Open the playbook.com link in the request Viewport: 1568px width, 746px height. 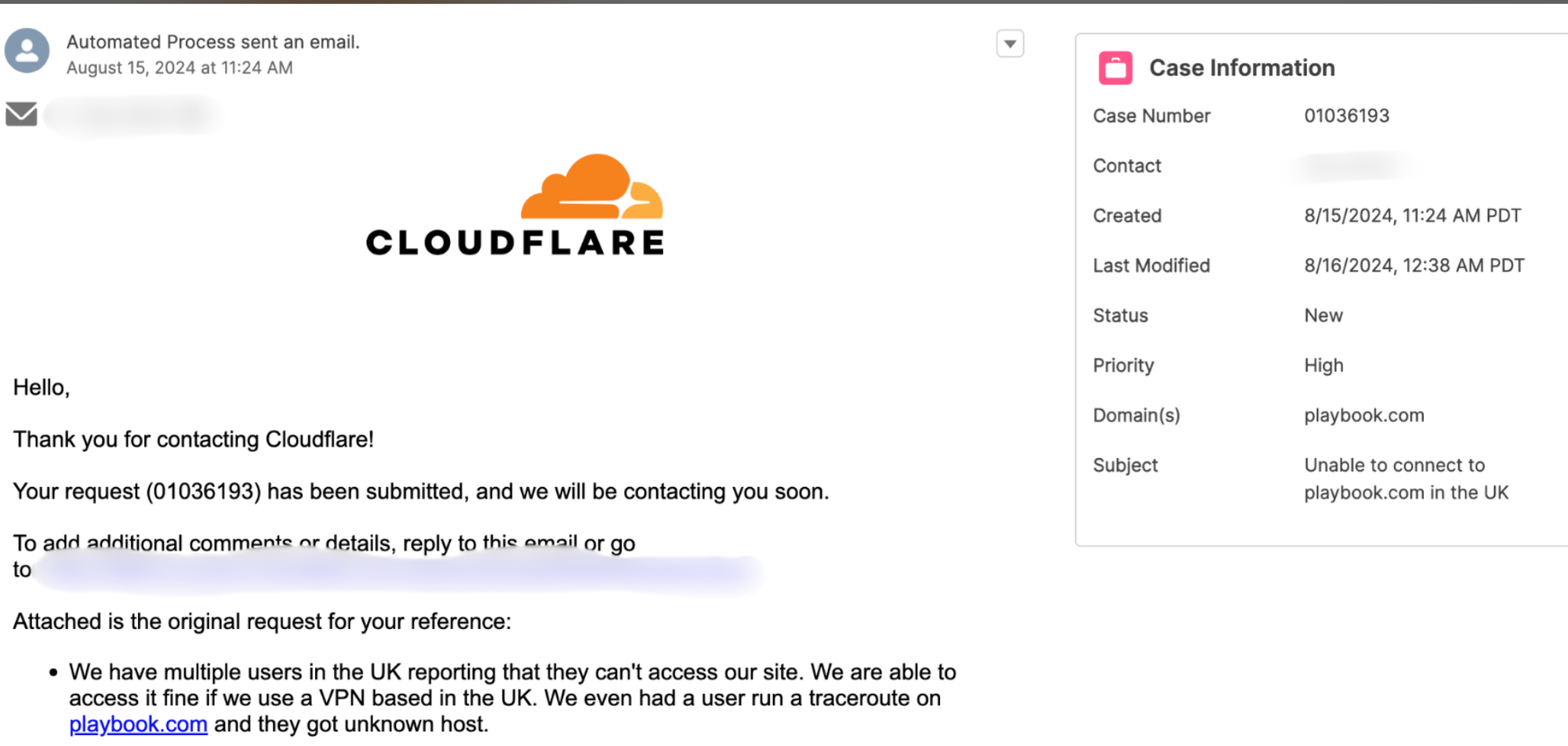[138, 724]
